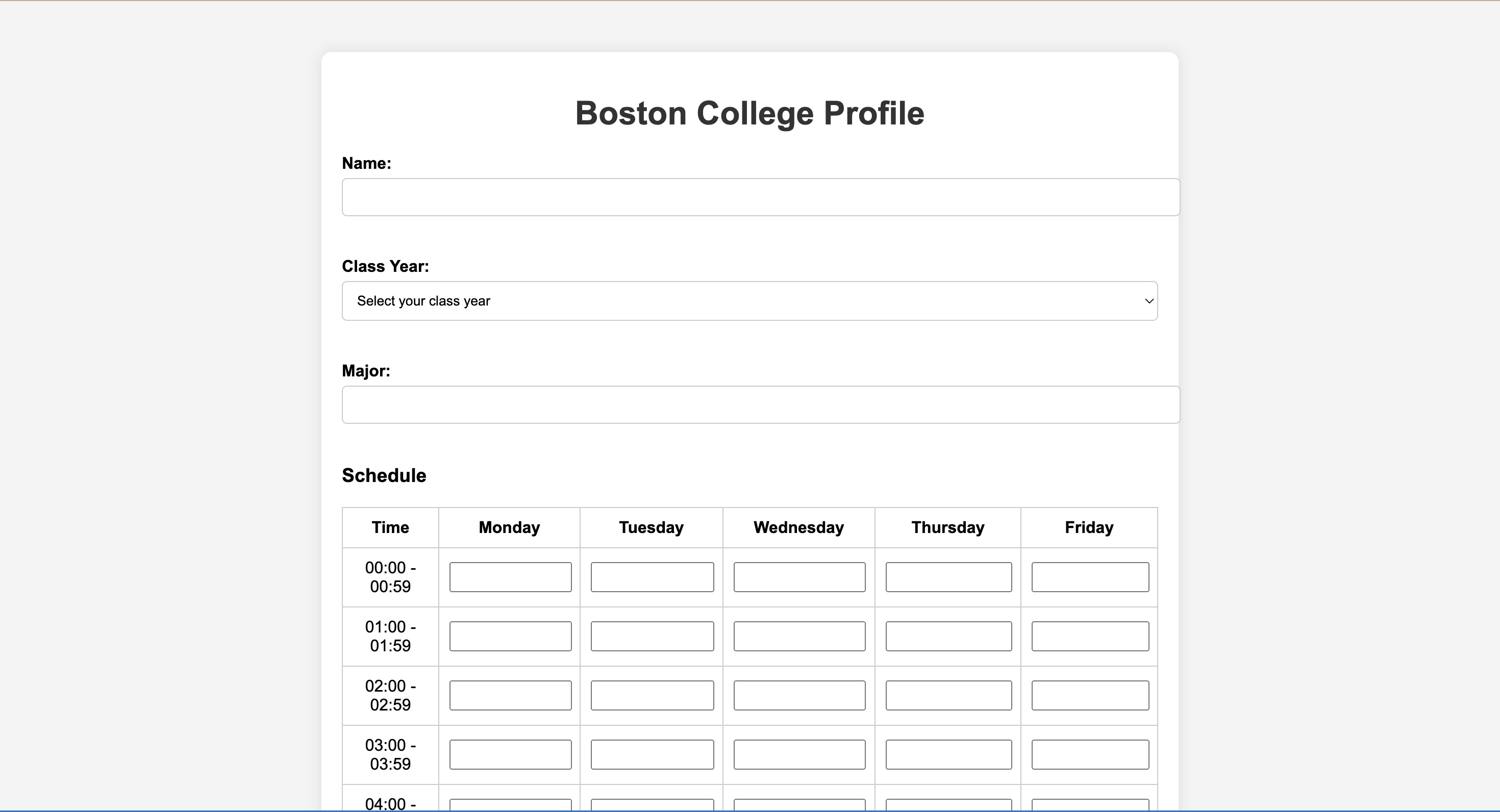Click Wednesday 03:00 - 03:59 schedule input
Screen dimensions: 1500x812
799,754
